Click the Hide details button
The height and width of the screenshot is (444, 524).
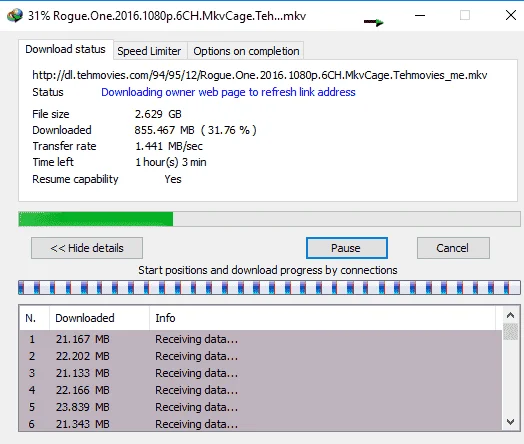(x=87, y=248)
